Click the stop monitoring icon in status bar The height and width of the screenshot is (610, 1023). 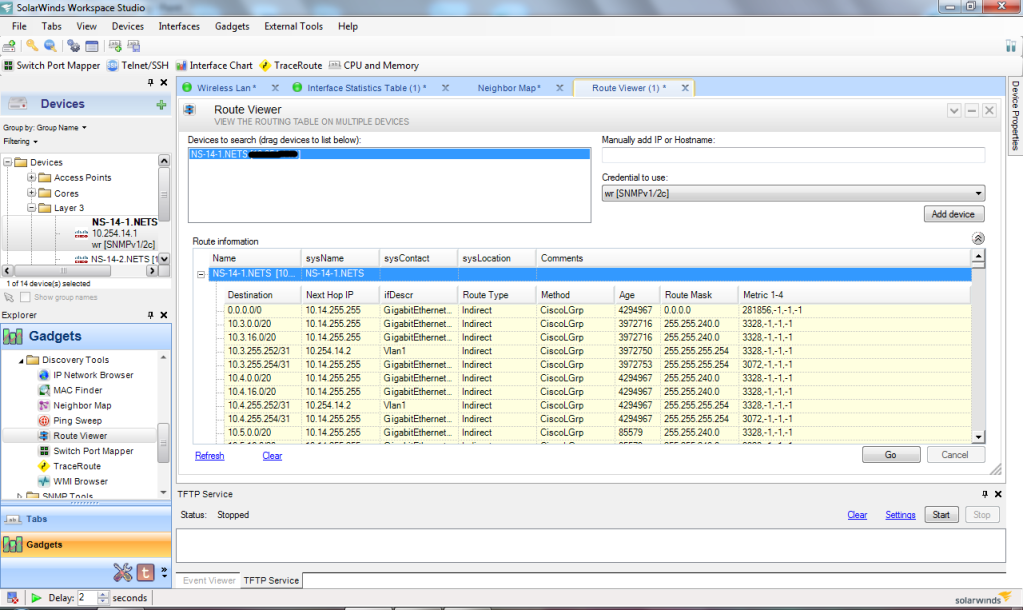click(x=12, y=598)
